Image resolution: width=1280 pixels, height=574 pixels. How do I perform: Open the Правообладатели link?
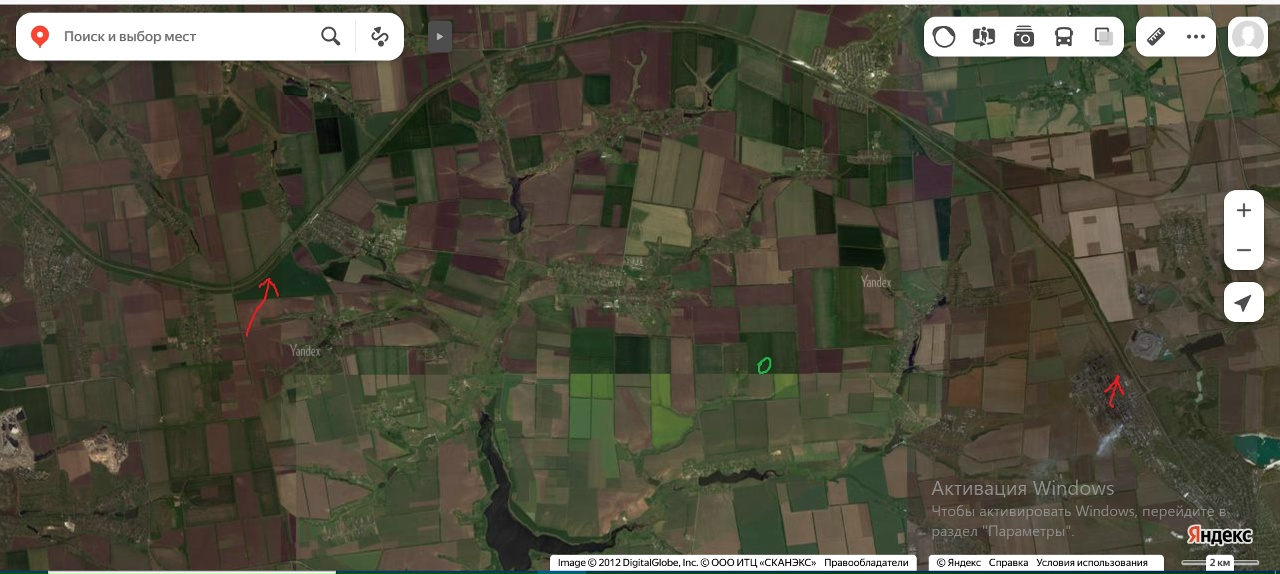point(866,563)
